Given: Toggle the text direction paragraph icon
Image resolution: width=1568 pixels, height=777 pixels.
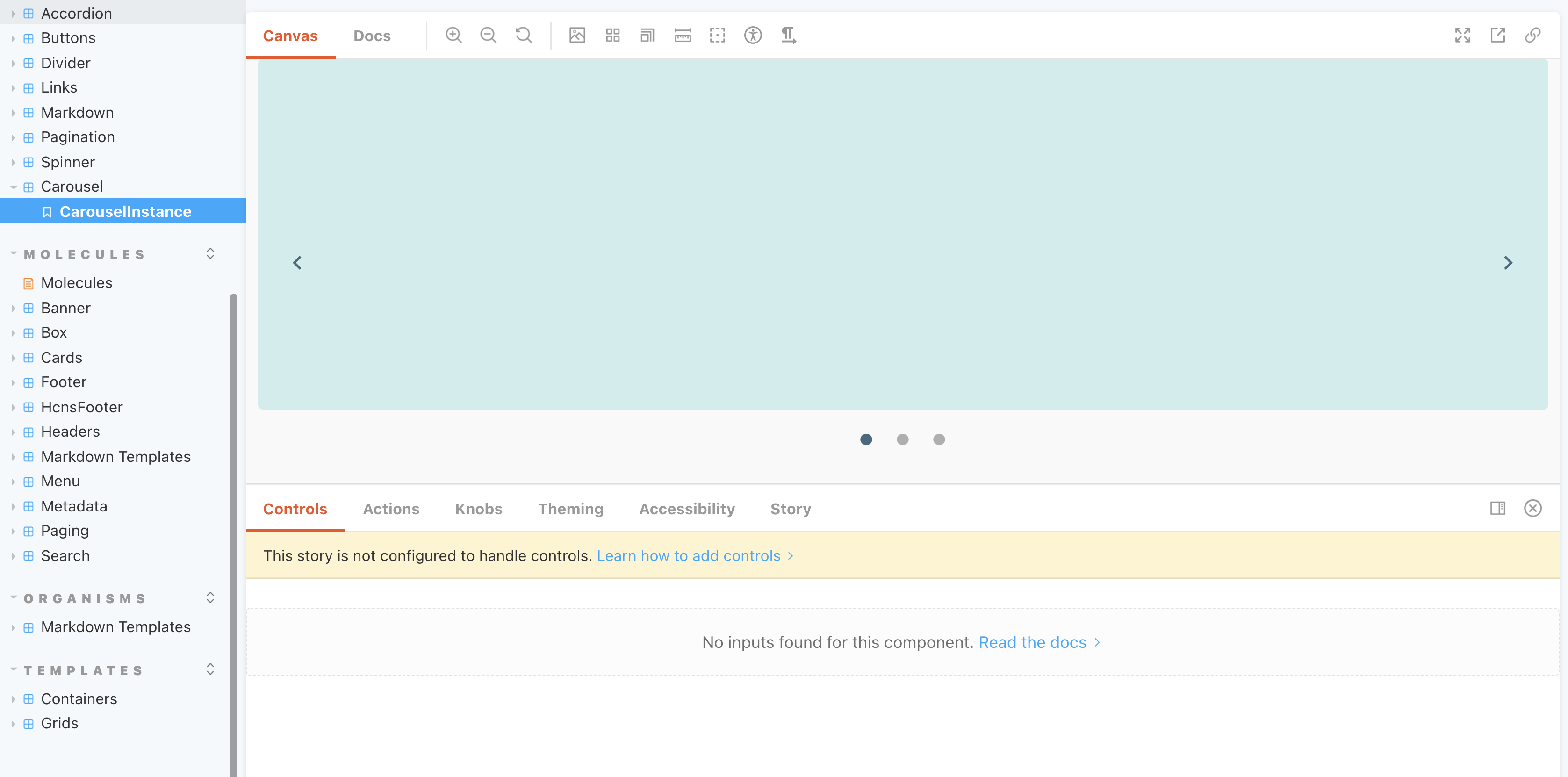Looking at the screenshot, I should pyautogui.click(x=788, y=36).
